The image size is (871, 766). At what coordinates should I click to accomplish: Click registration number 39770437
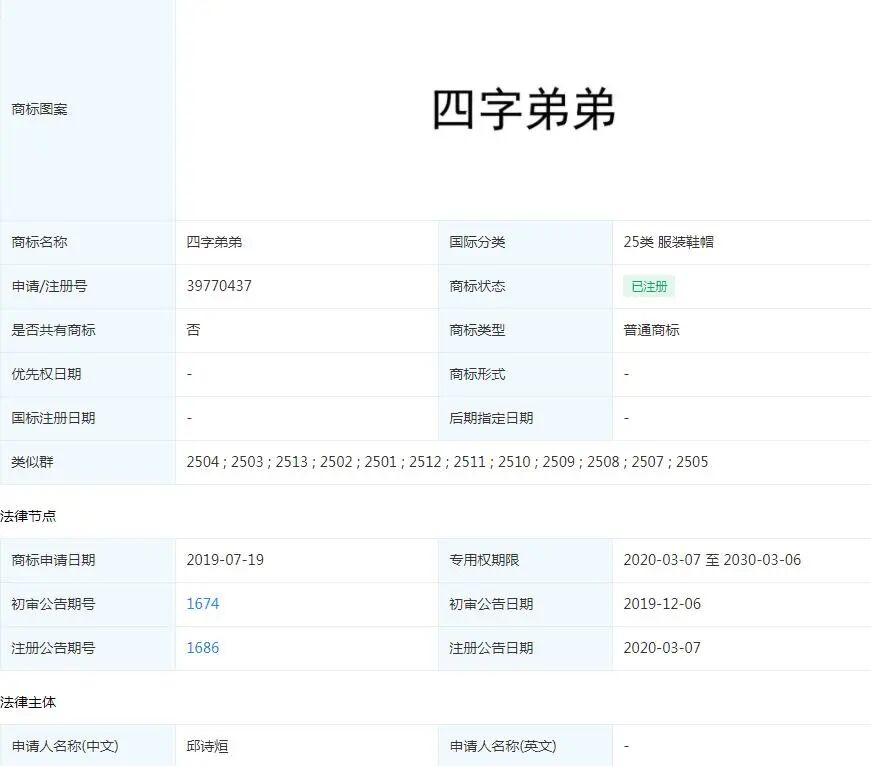point(219,287)
